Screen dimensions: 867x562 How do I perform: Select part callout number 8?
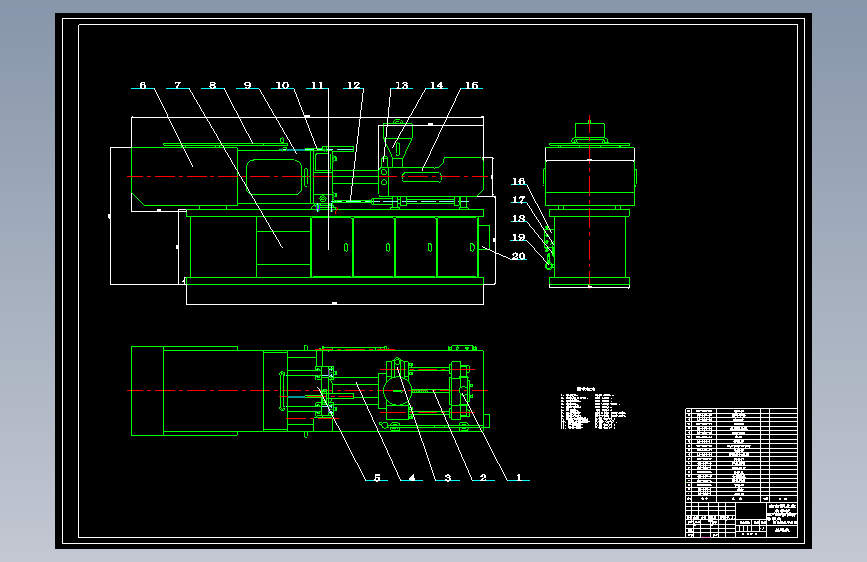212,85
